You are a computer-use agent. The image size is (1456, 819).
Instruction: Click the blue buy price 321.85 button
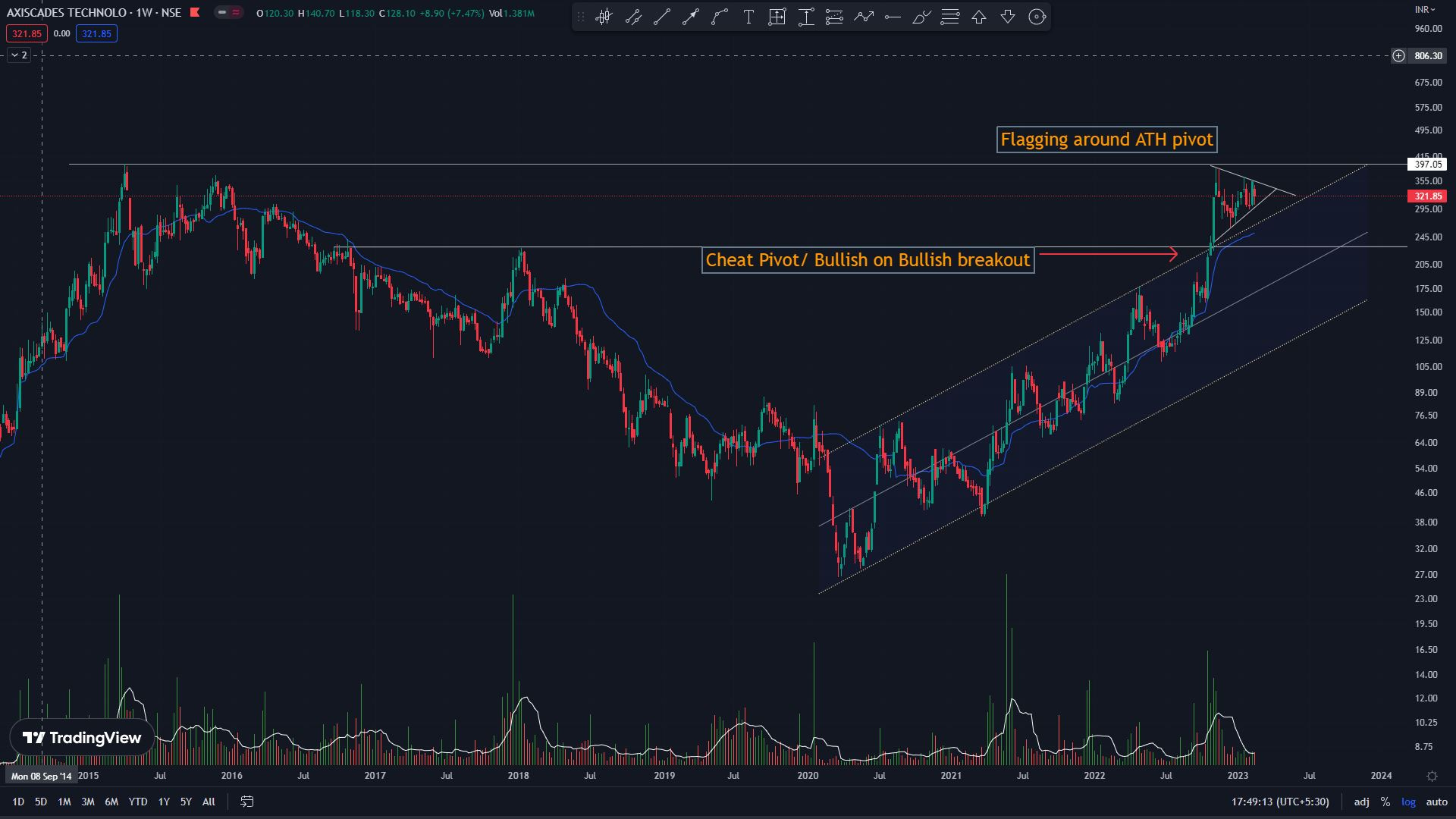point(96,33)
